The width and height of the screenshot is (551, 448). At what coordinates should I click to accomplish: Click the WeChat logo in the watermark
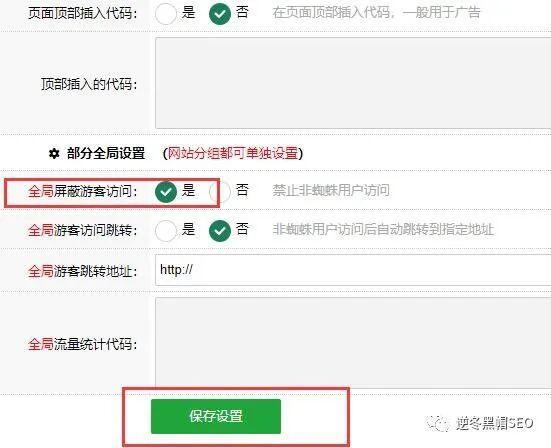438,423
